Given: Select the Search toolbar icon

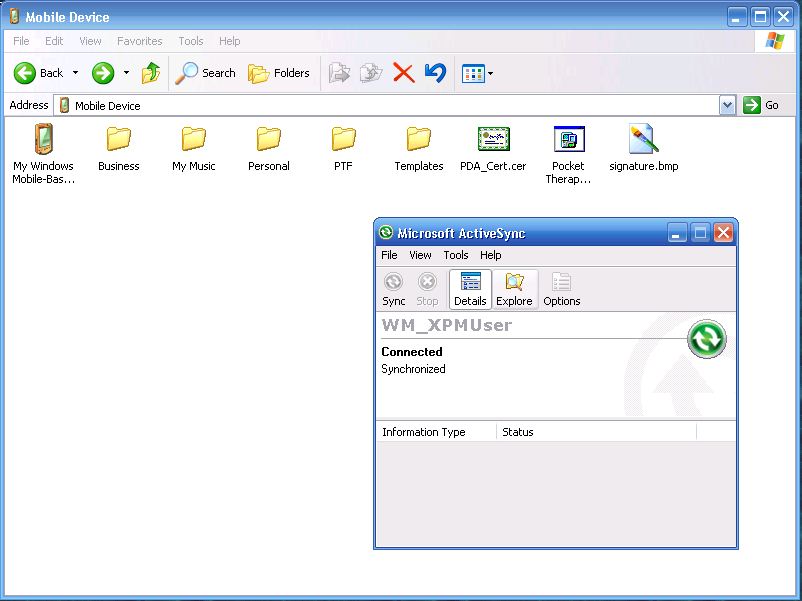Looking at the screenshot, I should click(x=205, y=72).
